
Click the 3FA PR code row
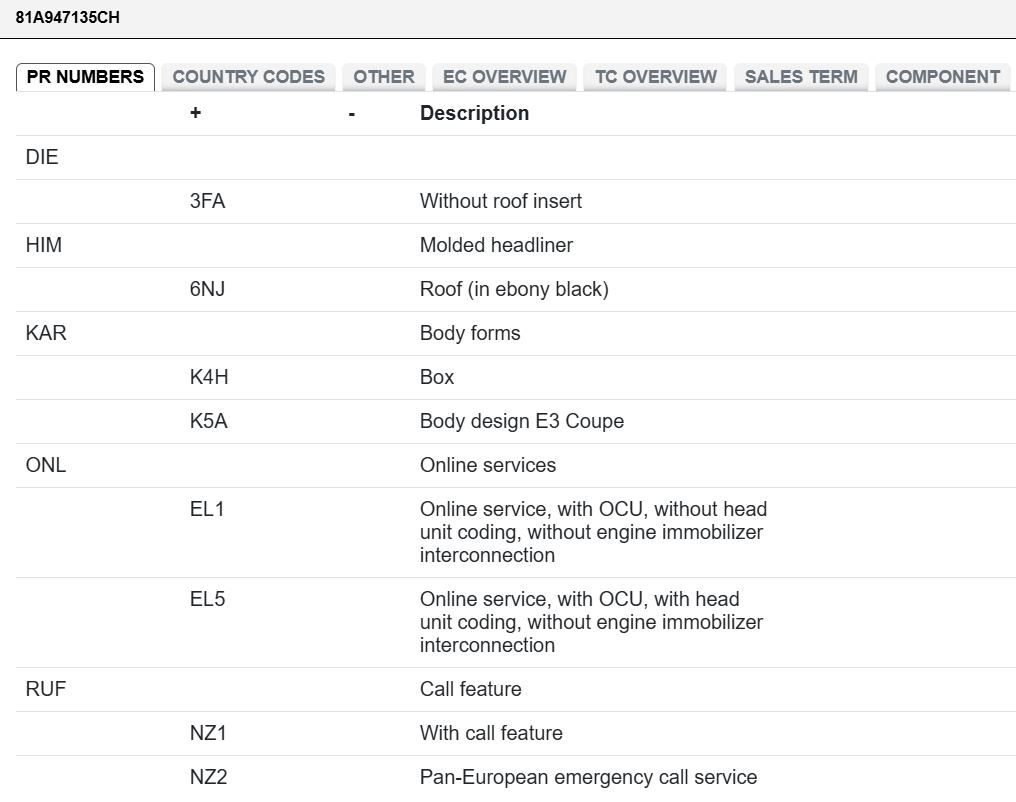click(x=516, y=201)
